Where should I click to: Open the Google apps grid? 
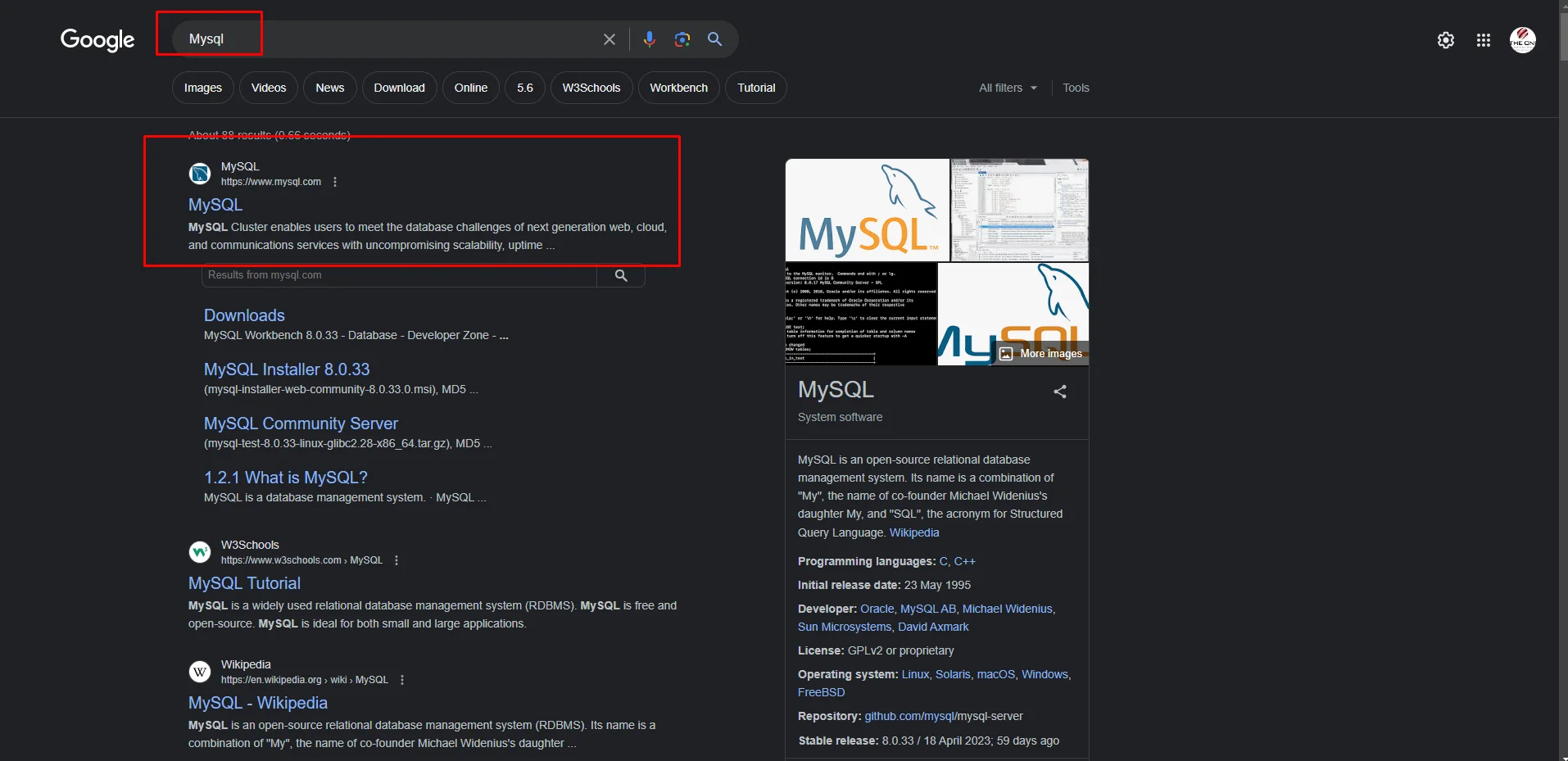pyautogui.click(x=1484, y=39)
